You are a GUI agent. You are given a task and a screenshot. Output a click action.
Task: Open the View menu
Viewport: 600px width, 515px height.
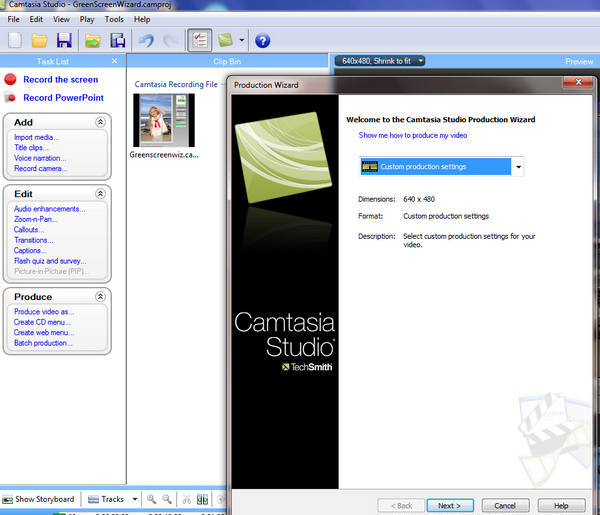tap(61, 19)
